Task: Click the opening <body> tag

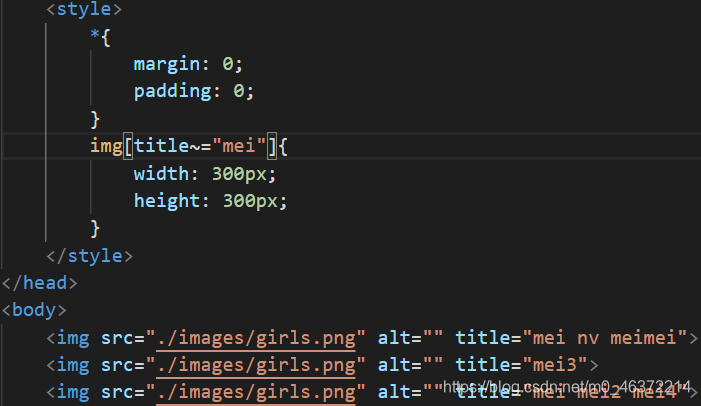Action: point(34,310)
